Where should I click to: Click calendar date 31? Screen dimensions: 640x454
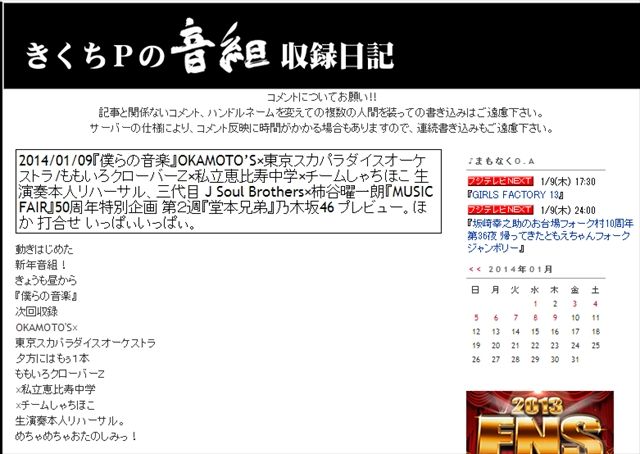click(x=575, y=359)
